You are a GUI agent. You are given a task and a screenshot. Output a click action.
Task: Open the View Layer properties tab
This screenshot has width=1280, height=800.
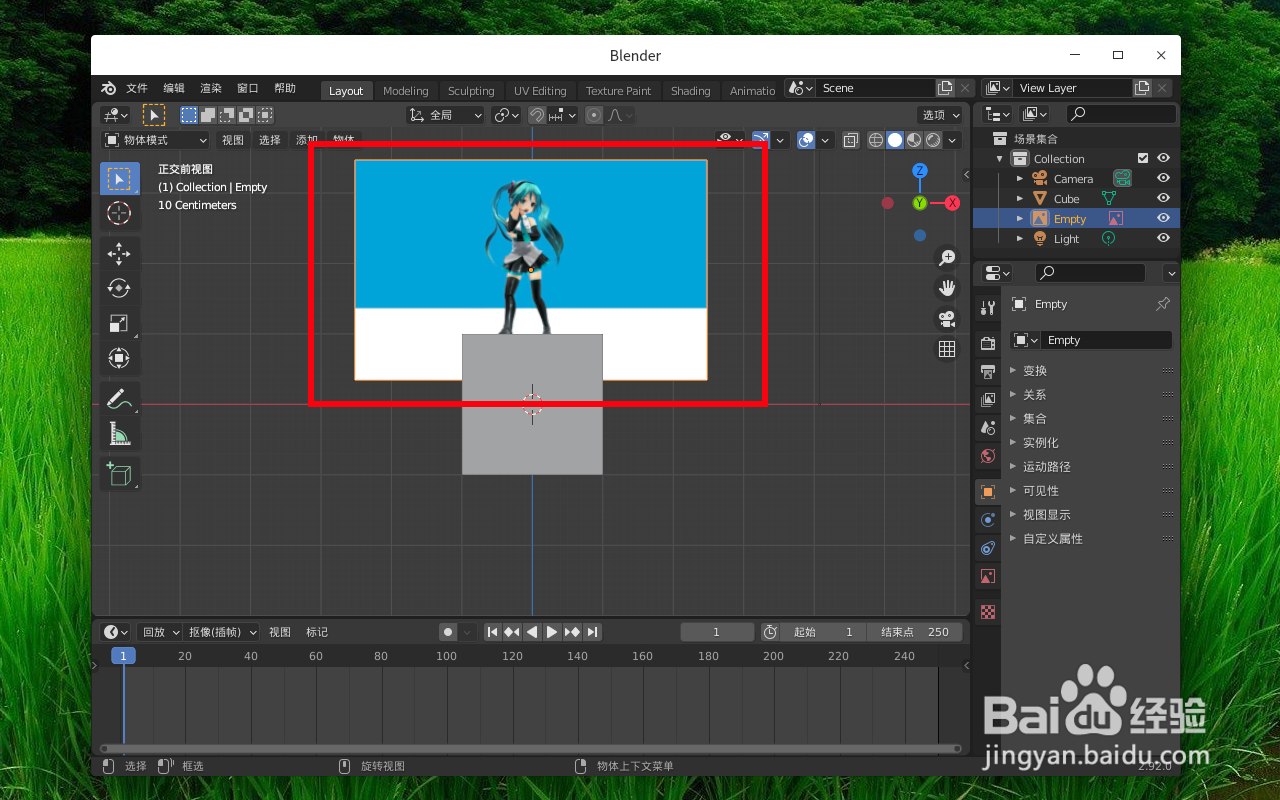(988, 399)
